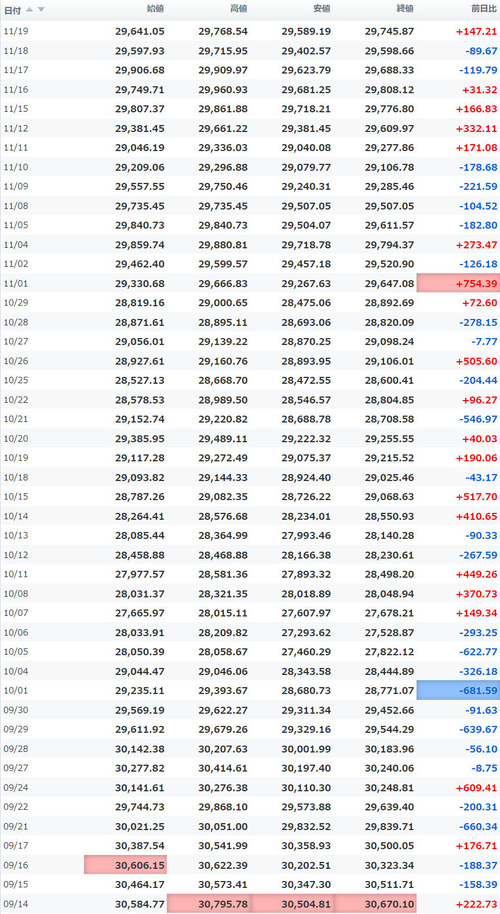This screenshot has height=914, width=500.
Task: Click the date cell 09/30
Action: tap(16, 710)
